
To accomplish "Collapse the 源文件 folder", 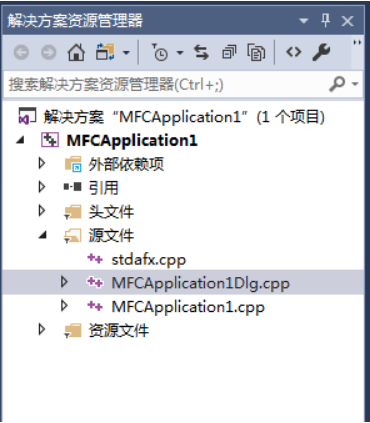I will pyautogui.click(x=42, y=235).
